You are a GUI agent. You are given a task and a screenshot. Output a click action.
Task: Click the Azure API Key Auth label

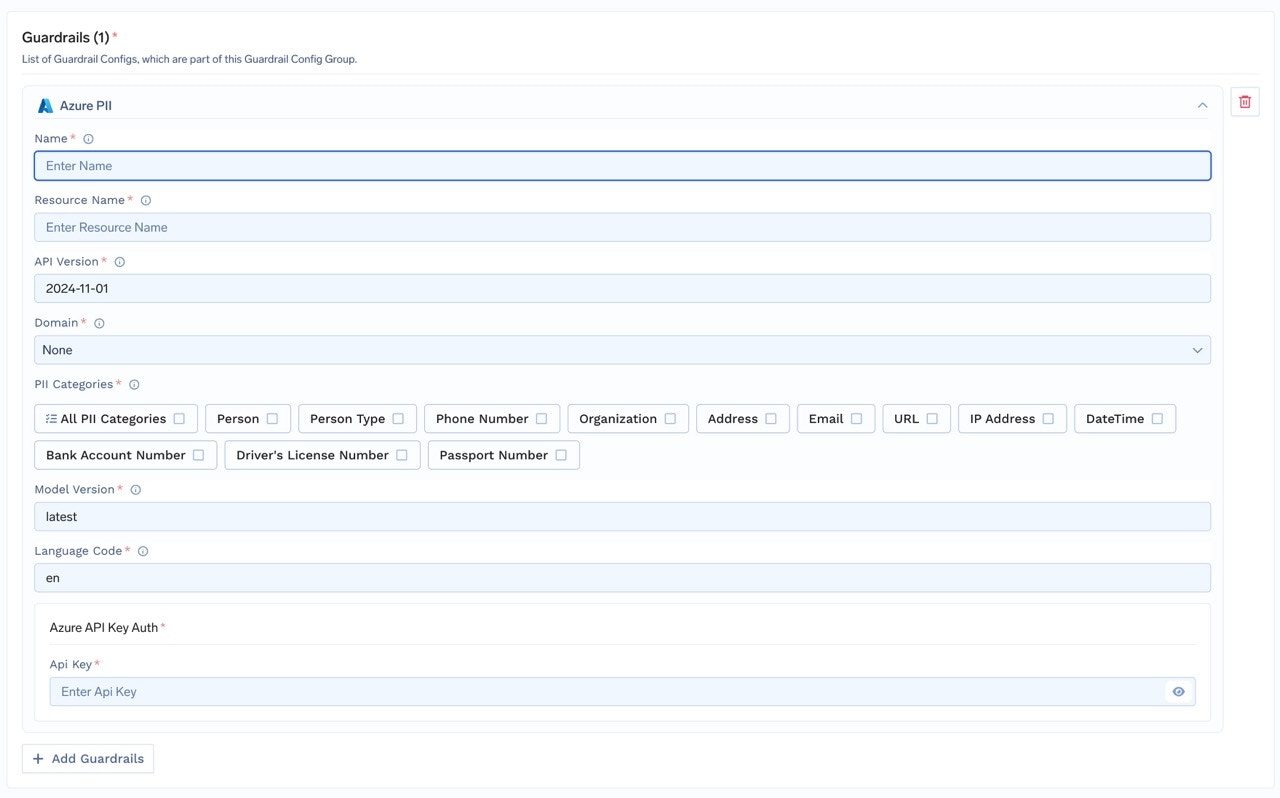tap(104, 628)
